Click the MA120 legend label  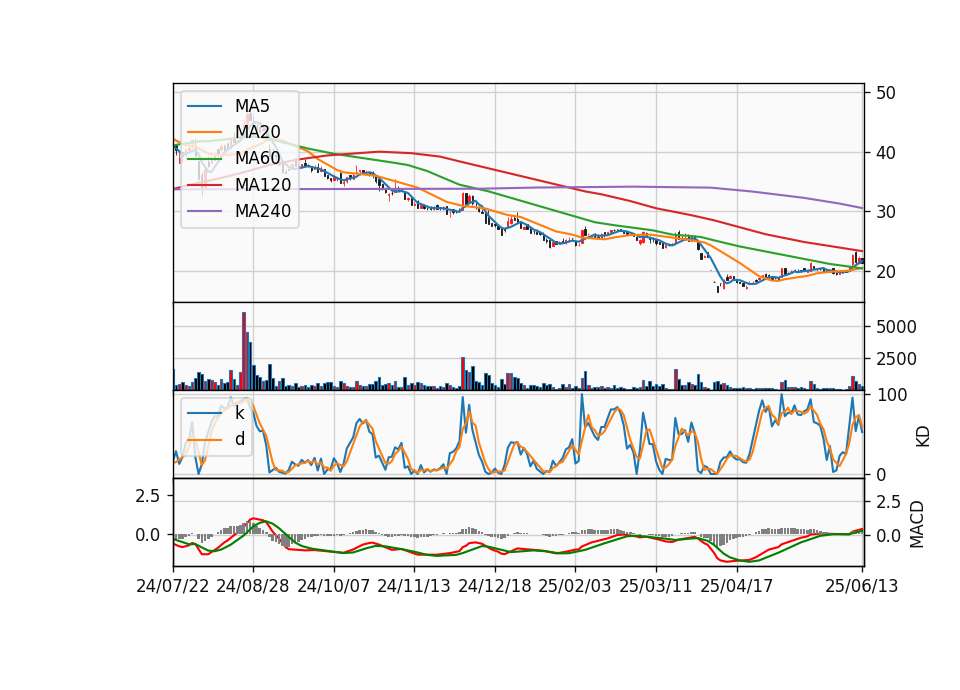(x=263, y=185)
